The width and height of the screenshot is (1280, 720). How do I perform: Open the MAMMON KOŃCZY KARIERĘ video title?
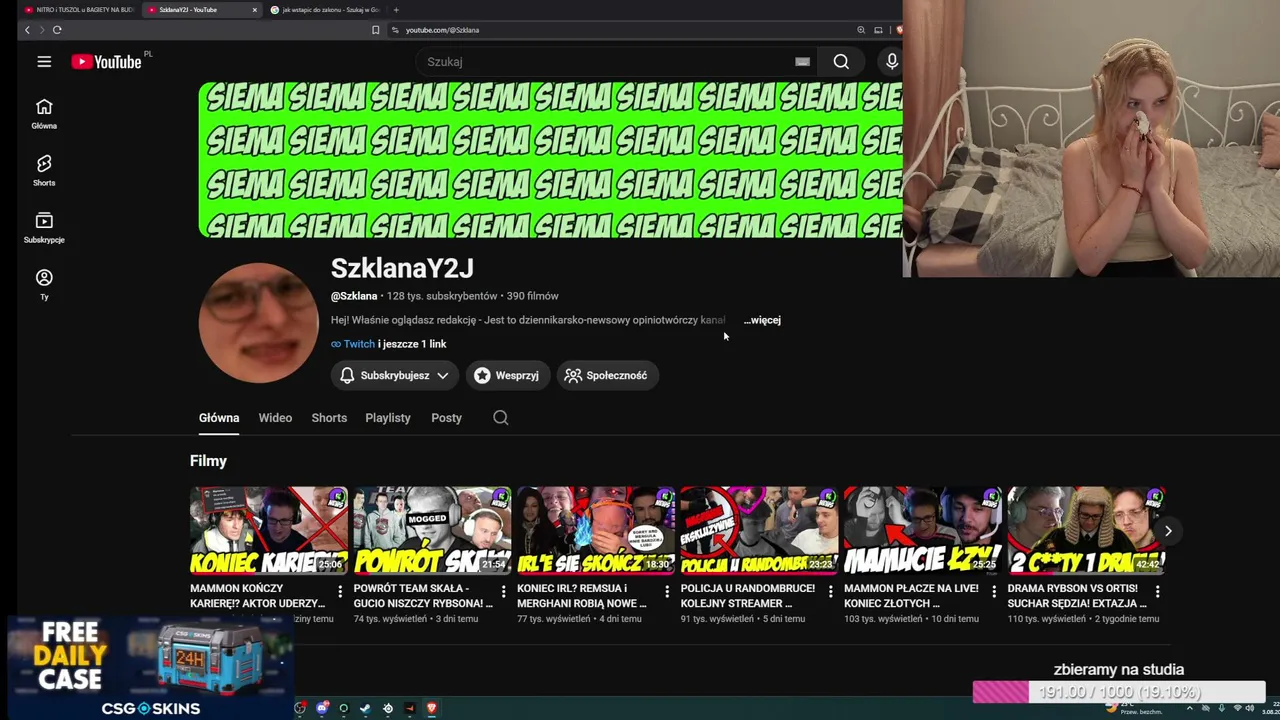[x=258, y=596]
